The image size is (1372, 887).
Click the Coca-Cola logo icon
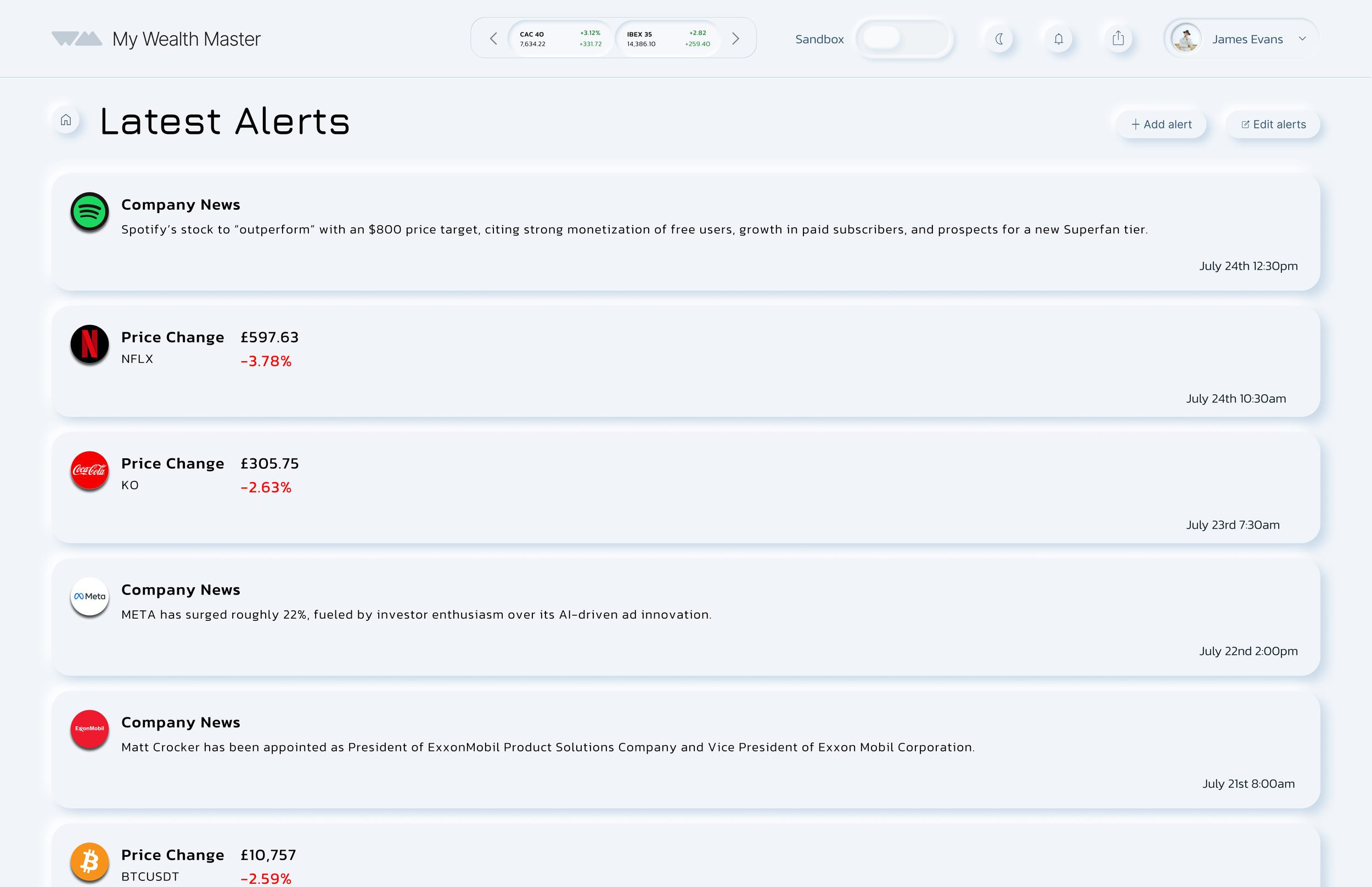click(x=89, y=470)
